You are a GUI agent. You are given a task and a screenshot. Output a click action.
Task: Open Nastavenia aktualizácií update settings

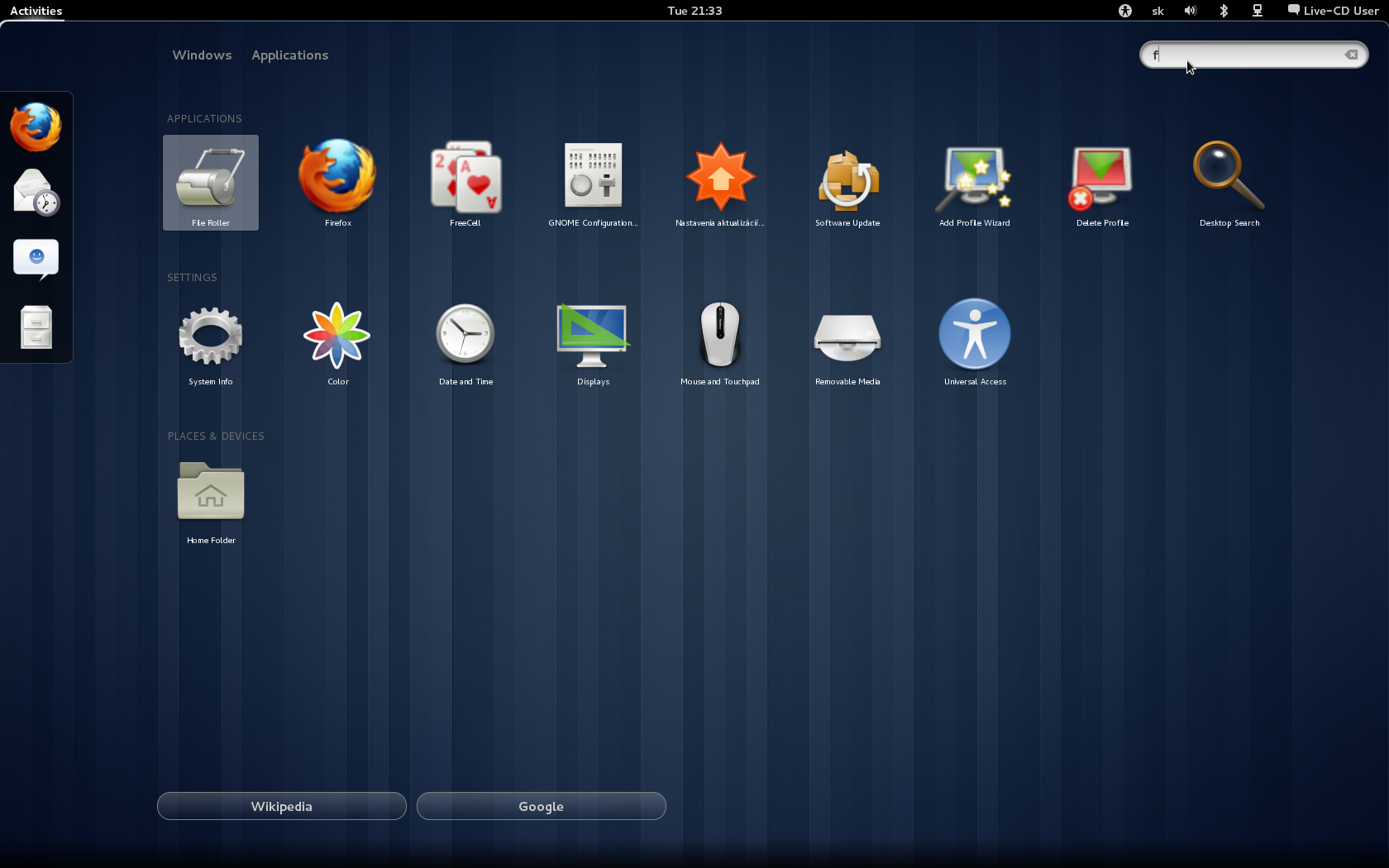pos(720,183)
